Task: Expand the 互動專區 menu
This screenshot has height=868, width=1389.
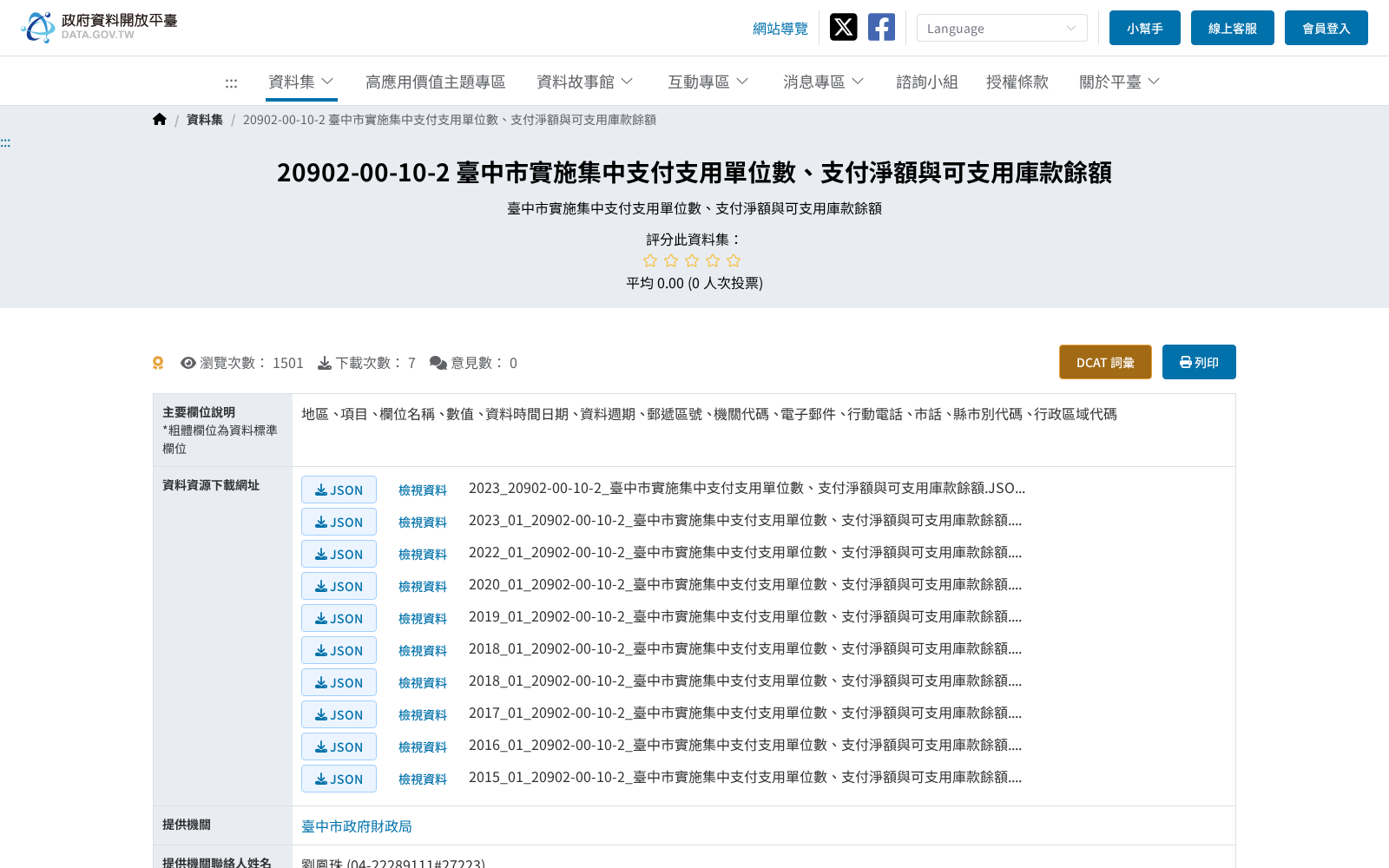Action: 708,82
